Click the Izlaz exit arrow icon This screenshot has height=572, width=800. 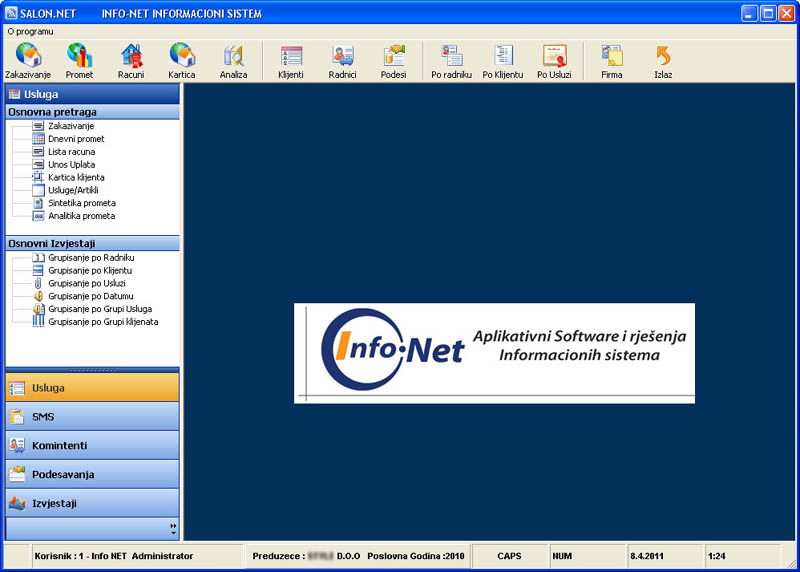(x=663, y=61)
